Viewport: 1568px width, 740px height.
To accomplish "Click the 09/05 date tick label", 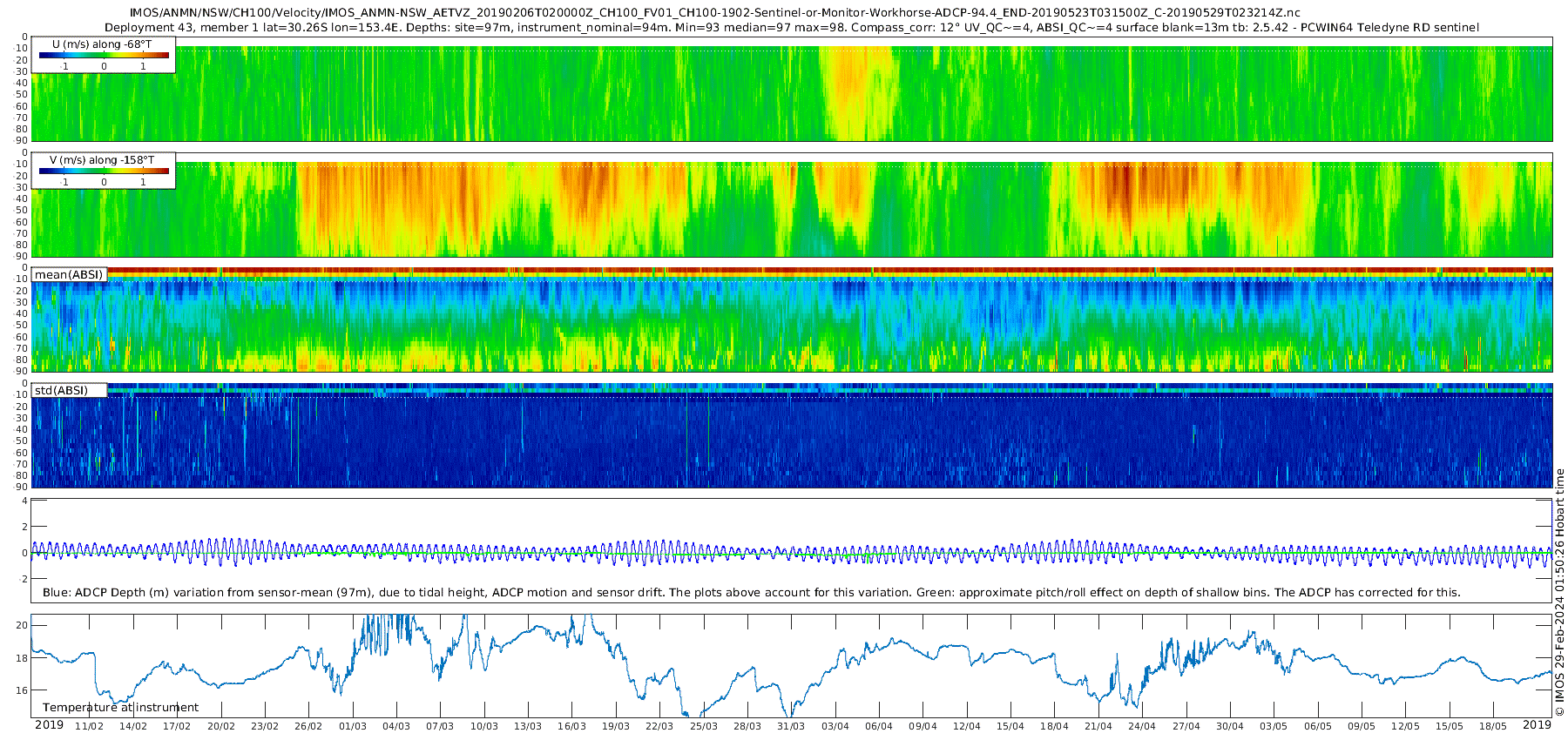I will [1362, 726].
